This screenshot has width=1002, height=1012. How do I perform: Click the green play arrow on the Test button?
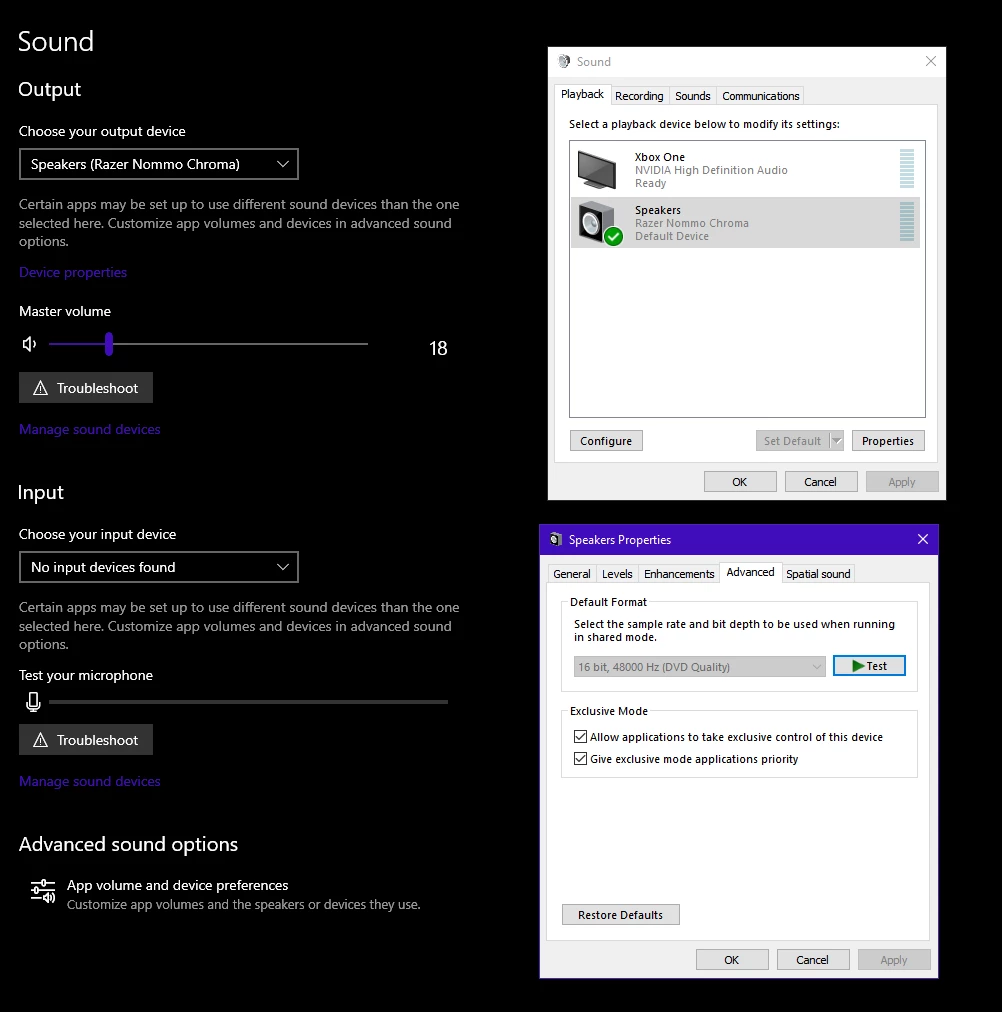[858, 666]
